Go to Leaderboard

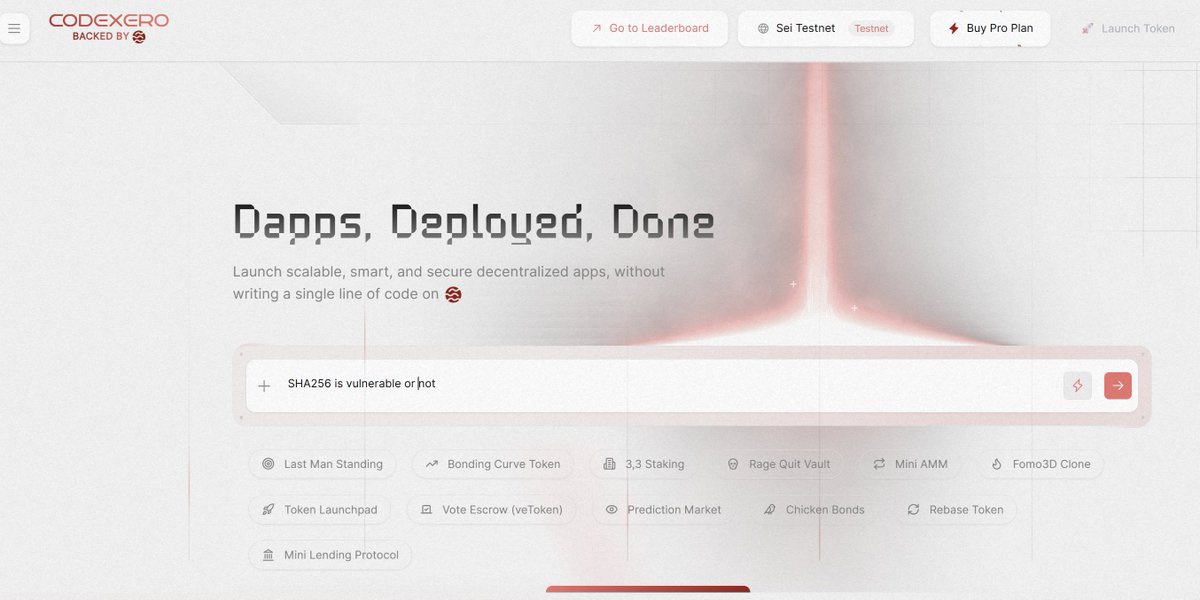click(650, 28)
